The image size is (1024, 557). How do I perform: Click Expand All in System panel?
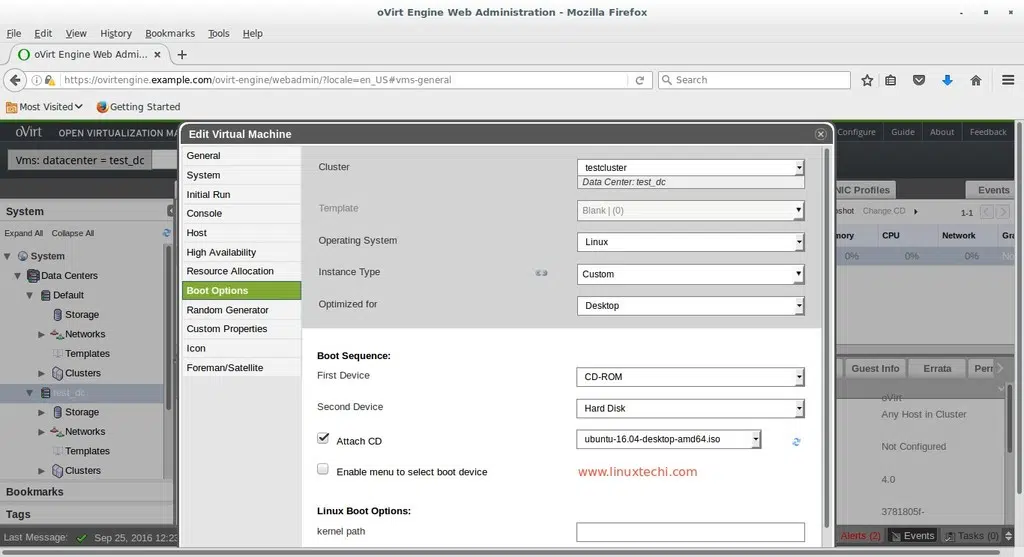click(x=24, y=233)
